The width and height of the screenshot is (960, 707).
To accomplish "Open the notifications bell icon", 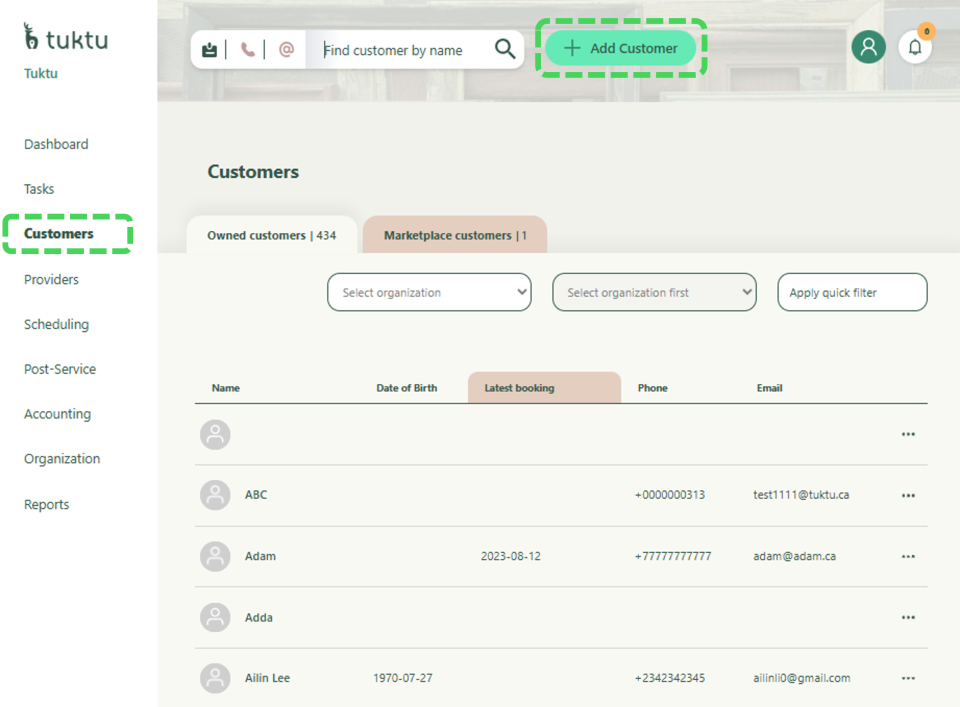I will click(915, 47).
